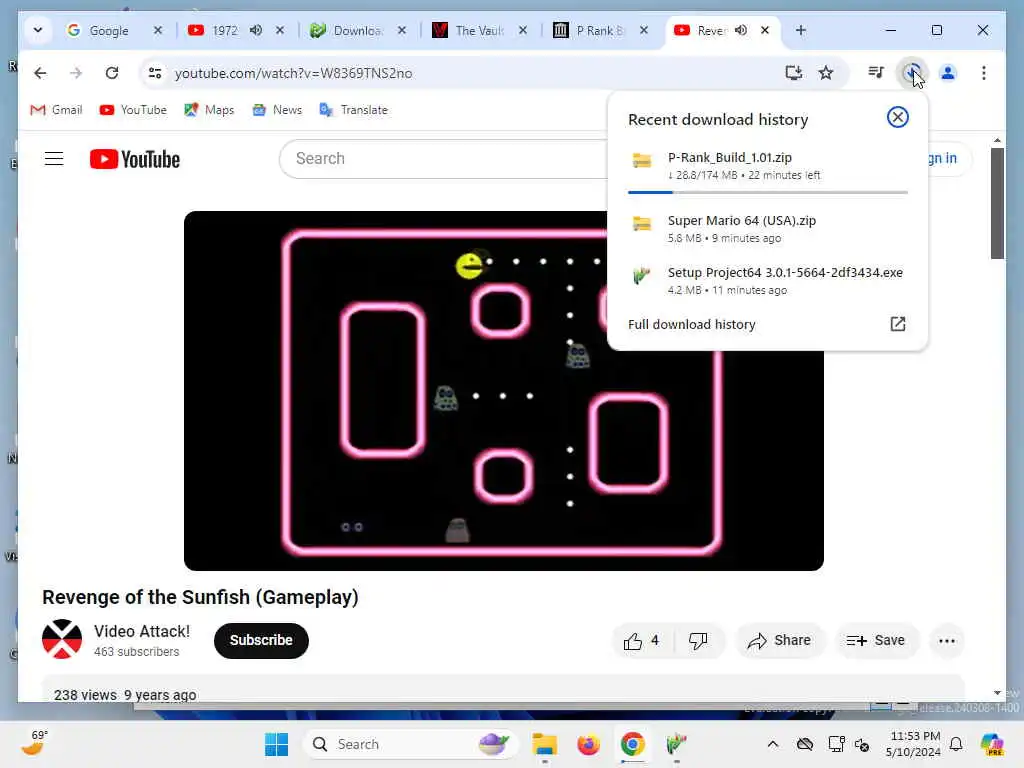1024x768 pixels.
Task: Open Setup Project64 exe download entry
Action: coord(767,281)
